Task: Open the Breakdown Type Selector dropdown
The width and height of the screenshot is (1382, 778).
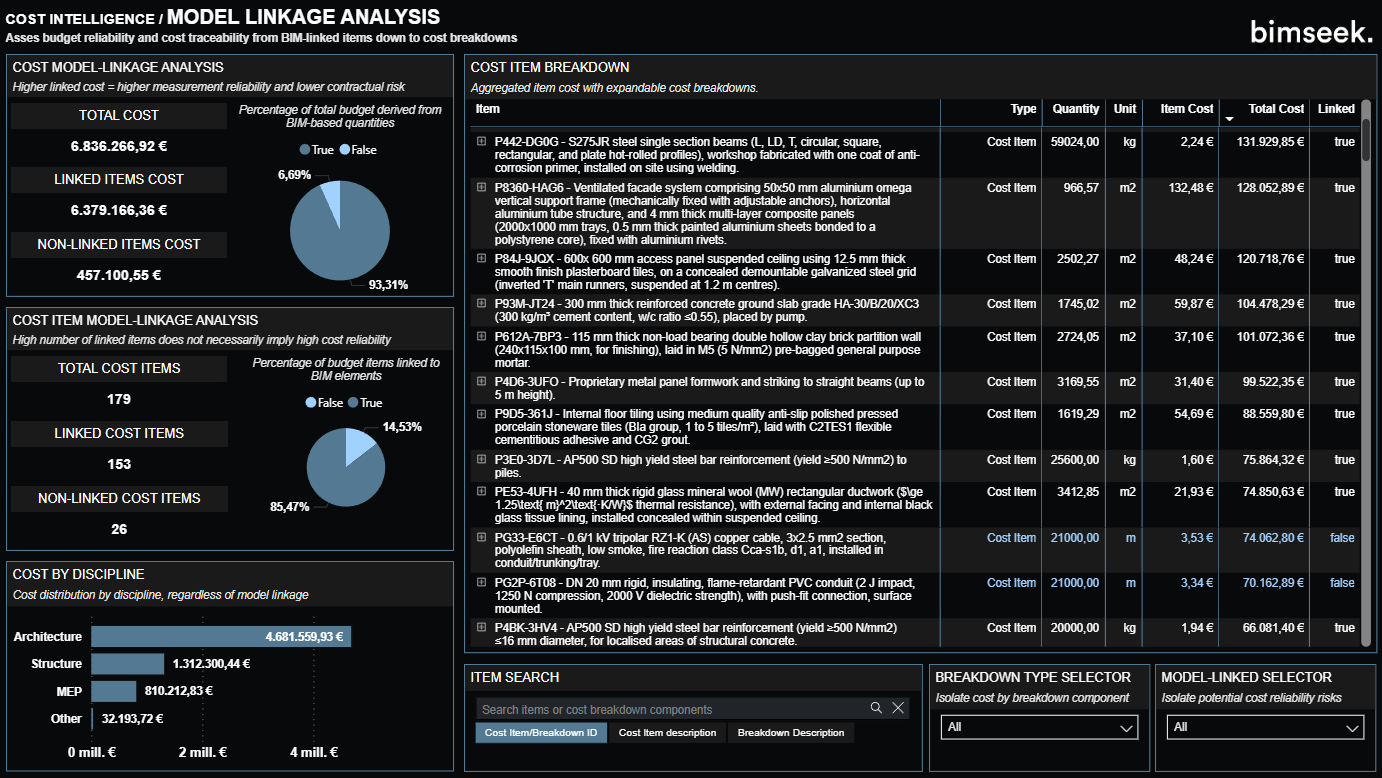Action: (1039, 727)
